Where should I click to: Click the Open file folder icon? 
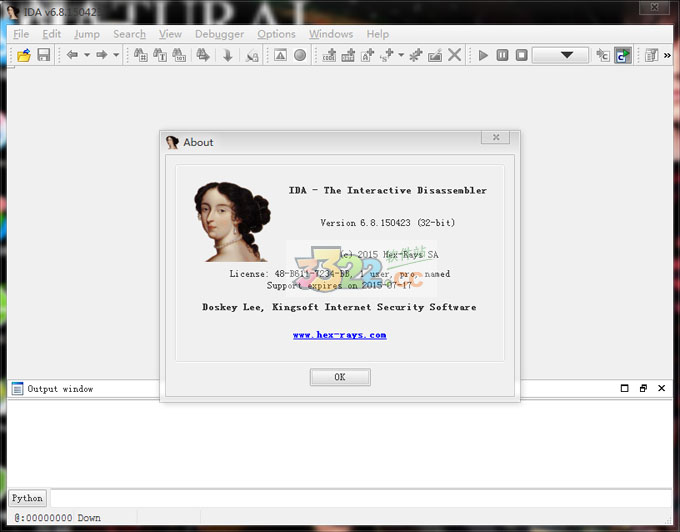(24, 55)
